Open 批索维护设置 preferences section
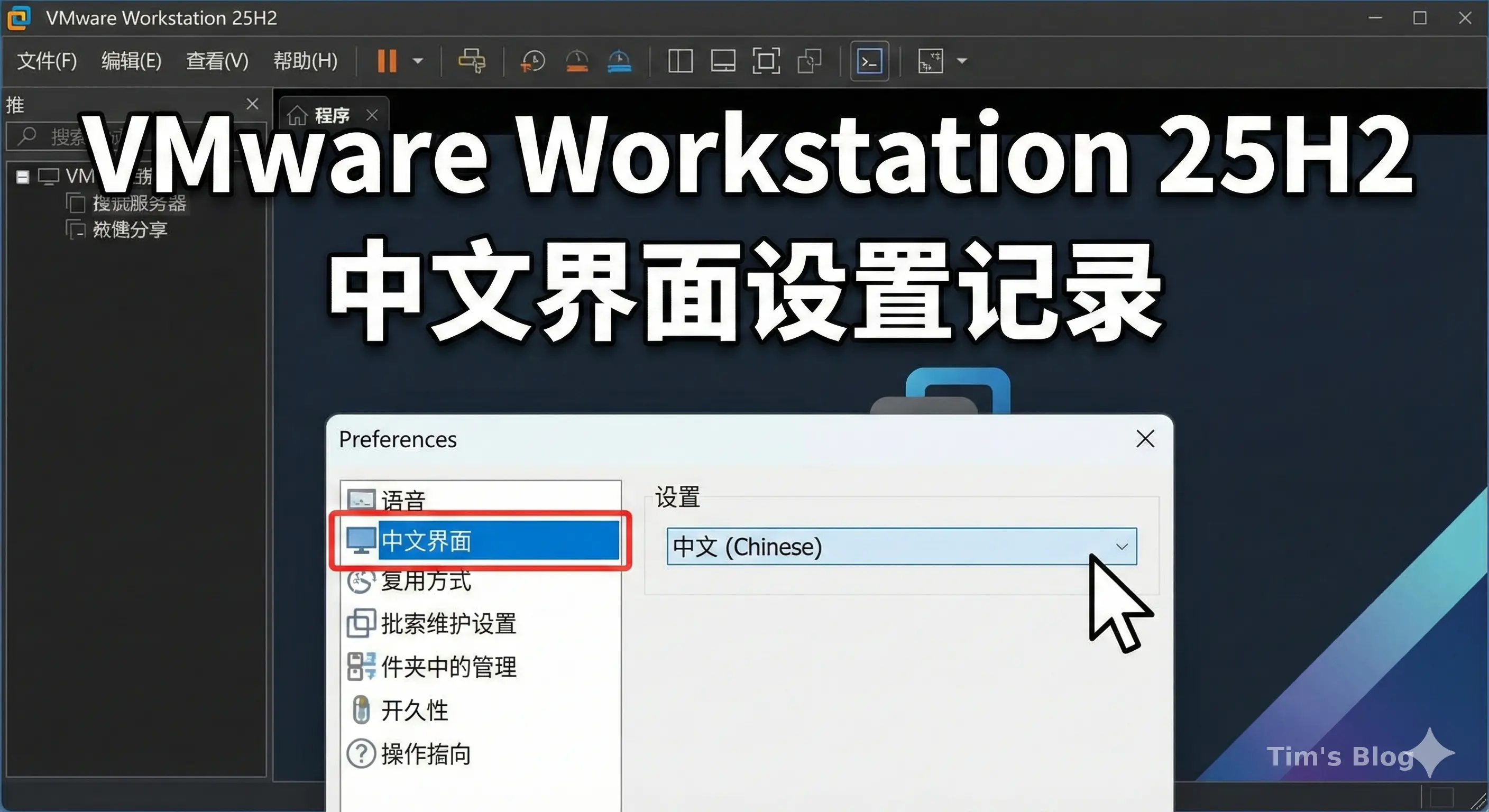Viewport: 1489px width, 812px height. point(449,624)
